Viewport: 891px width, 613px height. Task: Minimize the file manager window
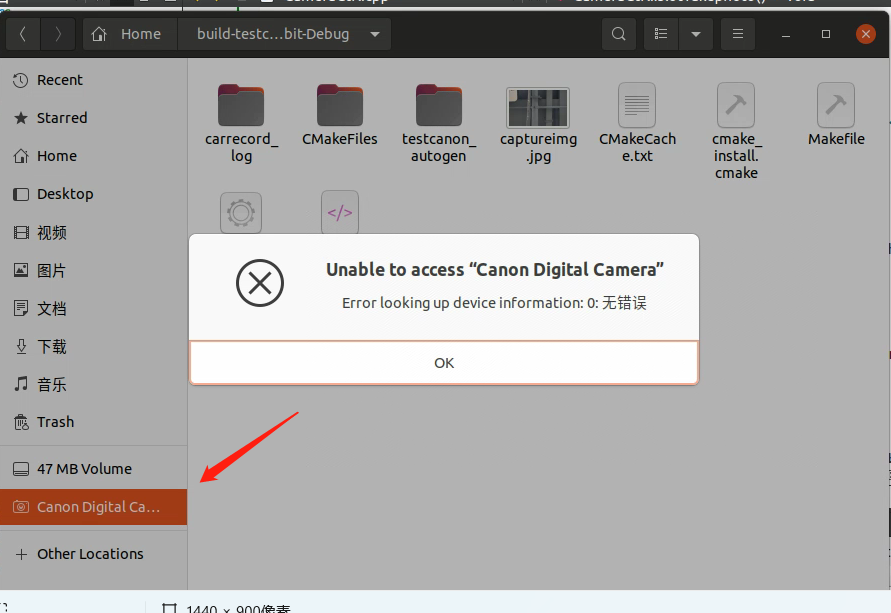[x=786, y=34]
